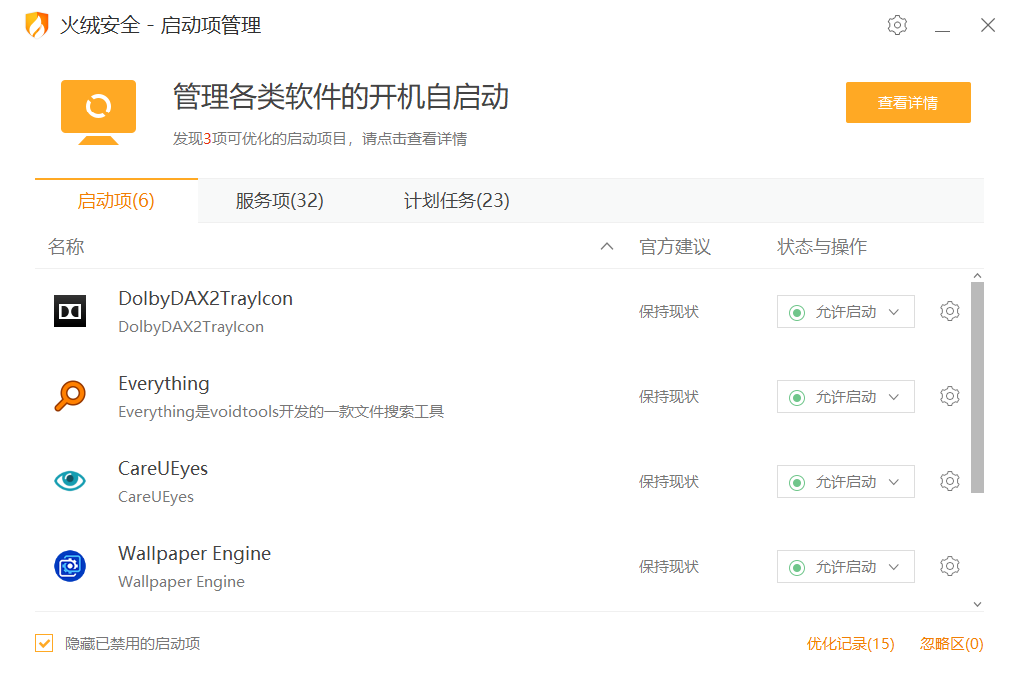Screen dimensions: 1019x675
Task: Click the Huorong Security flame shield logo
Action: click(37, 25)
